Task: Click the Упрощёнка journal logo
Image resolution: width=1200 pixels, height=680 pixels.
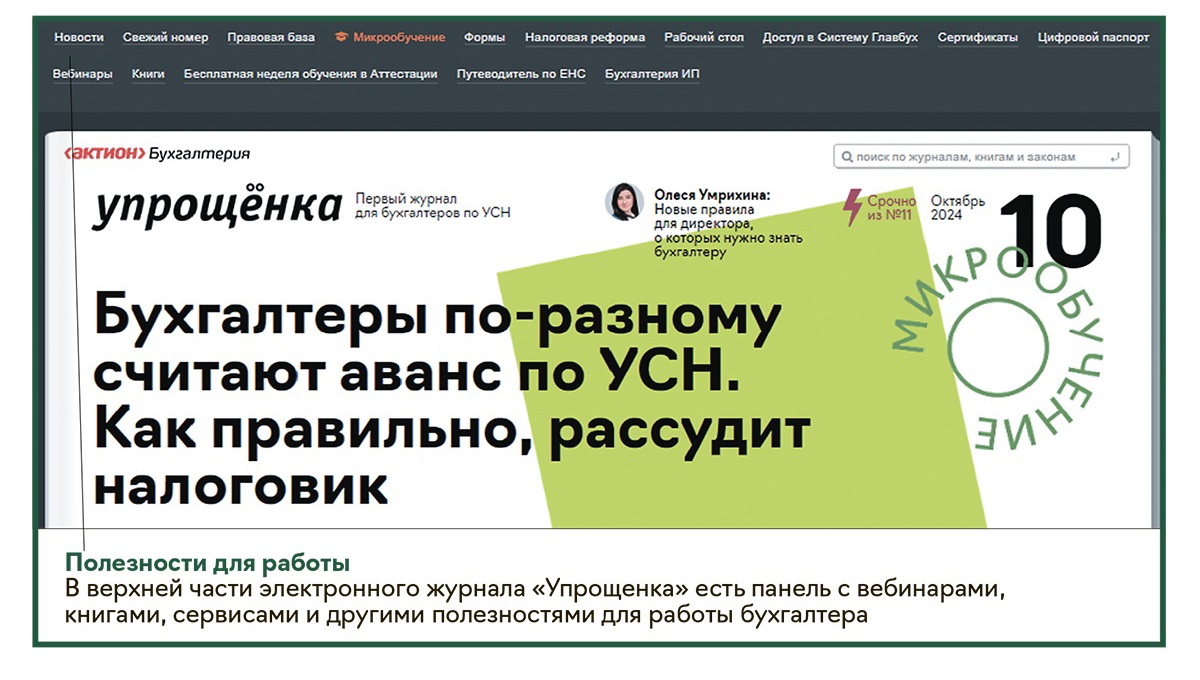Action: point(217,207)
